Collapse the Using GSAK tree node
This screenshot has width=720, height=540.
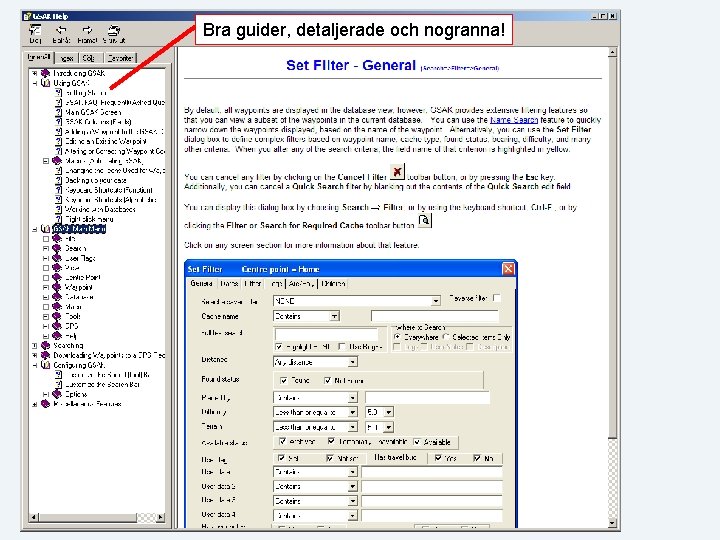[x=34, y=83]
